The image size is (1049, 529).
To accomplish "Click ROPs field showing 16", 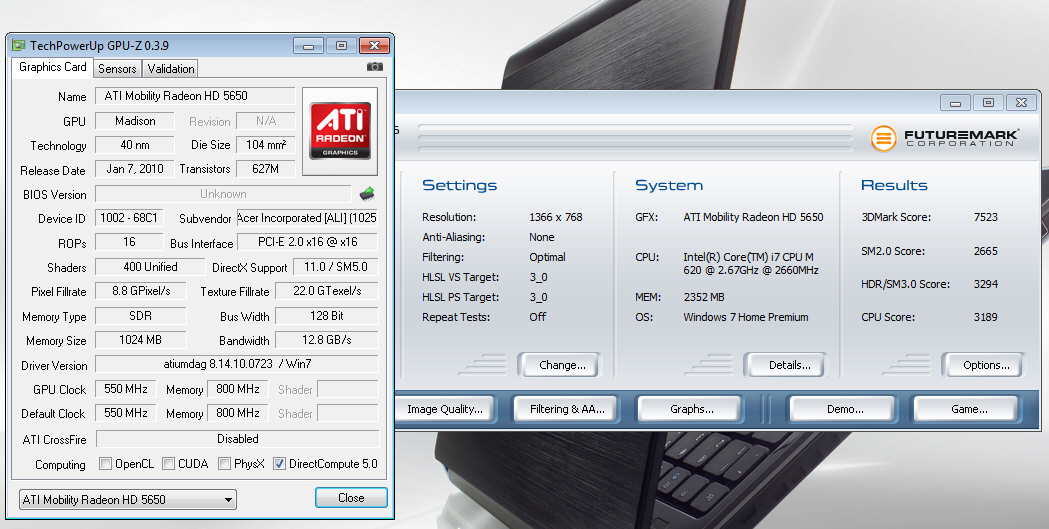I will coord(128,242).
